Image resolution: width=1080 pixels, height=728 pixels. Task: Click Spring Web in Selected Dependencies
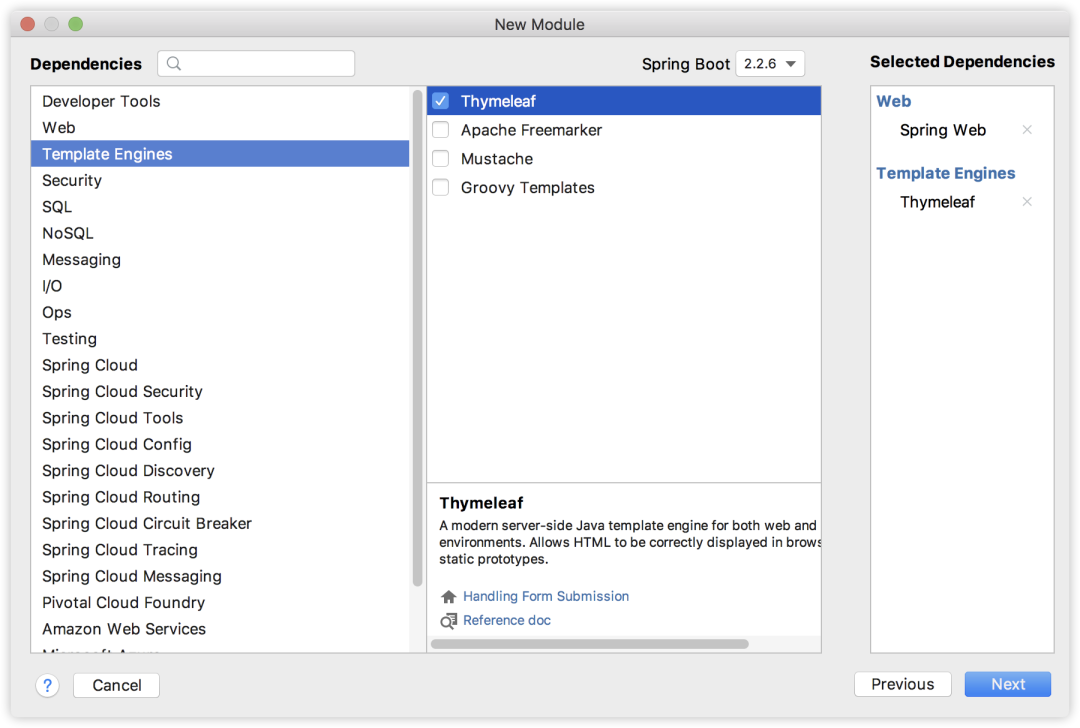click(942, 130)
